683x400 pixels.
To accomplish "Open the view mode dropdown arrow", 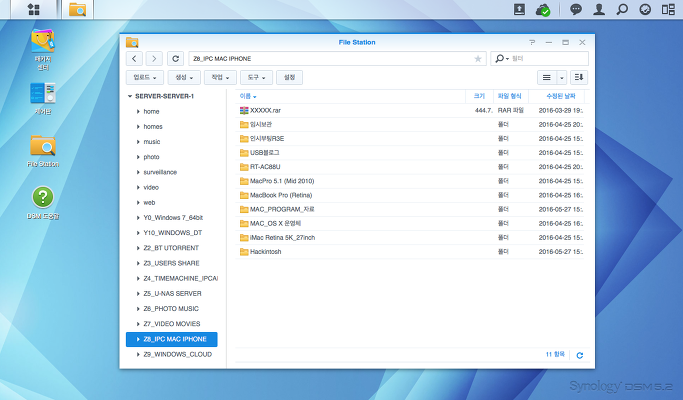I will (562, 78).
